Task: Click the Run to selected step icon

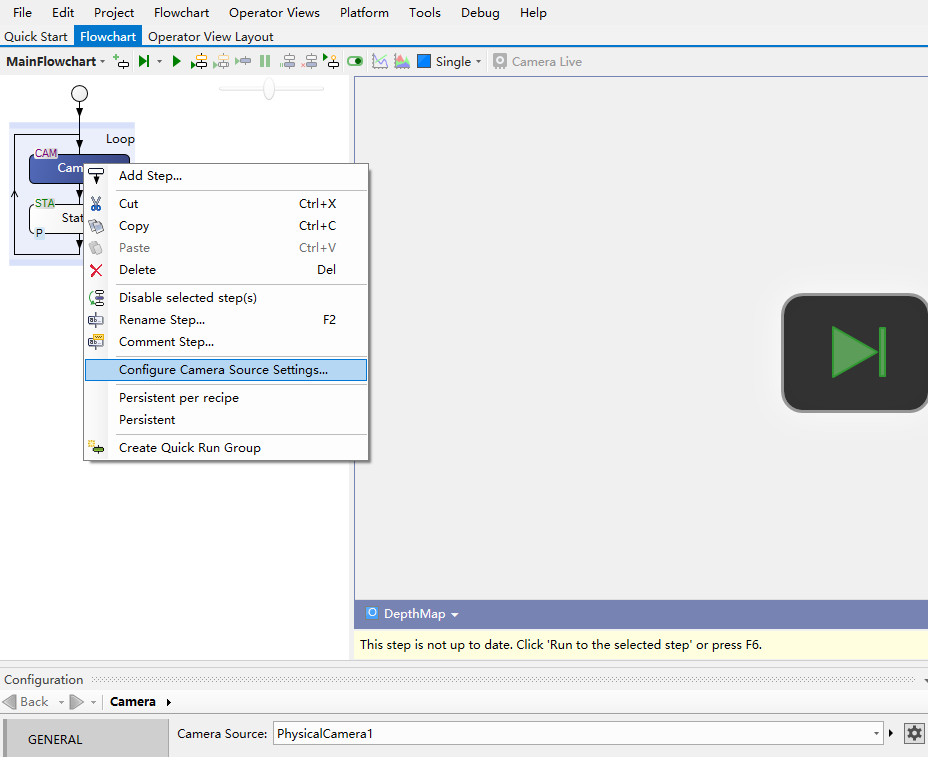Action: (x=144, y=62)
